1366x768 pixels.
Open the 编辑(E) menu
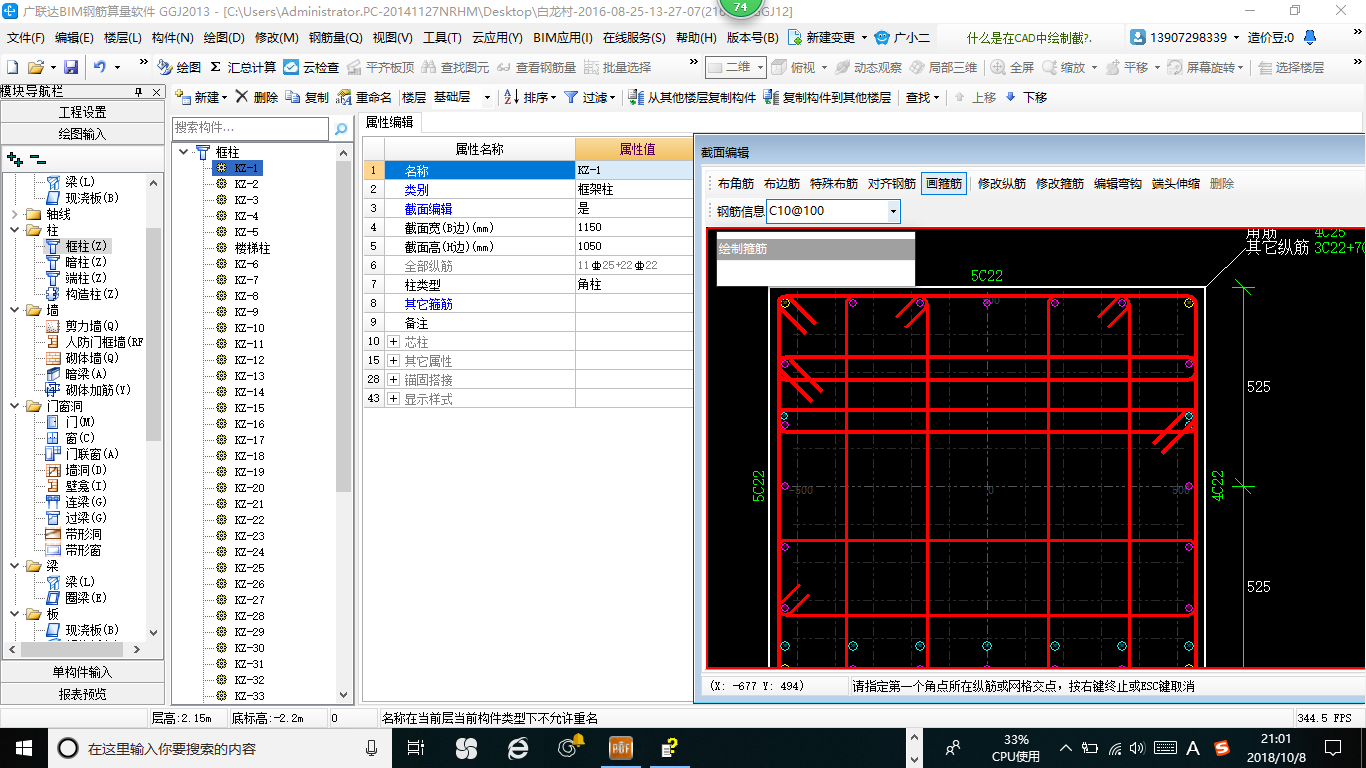[x=74, y=38]
